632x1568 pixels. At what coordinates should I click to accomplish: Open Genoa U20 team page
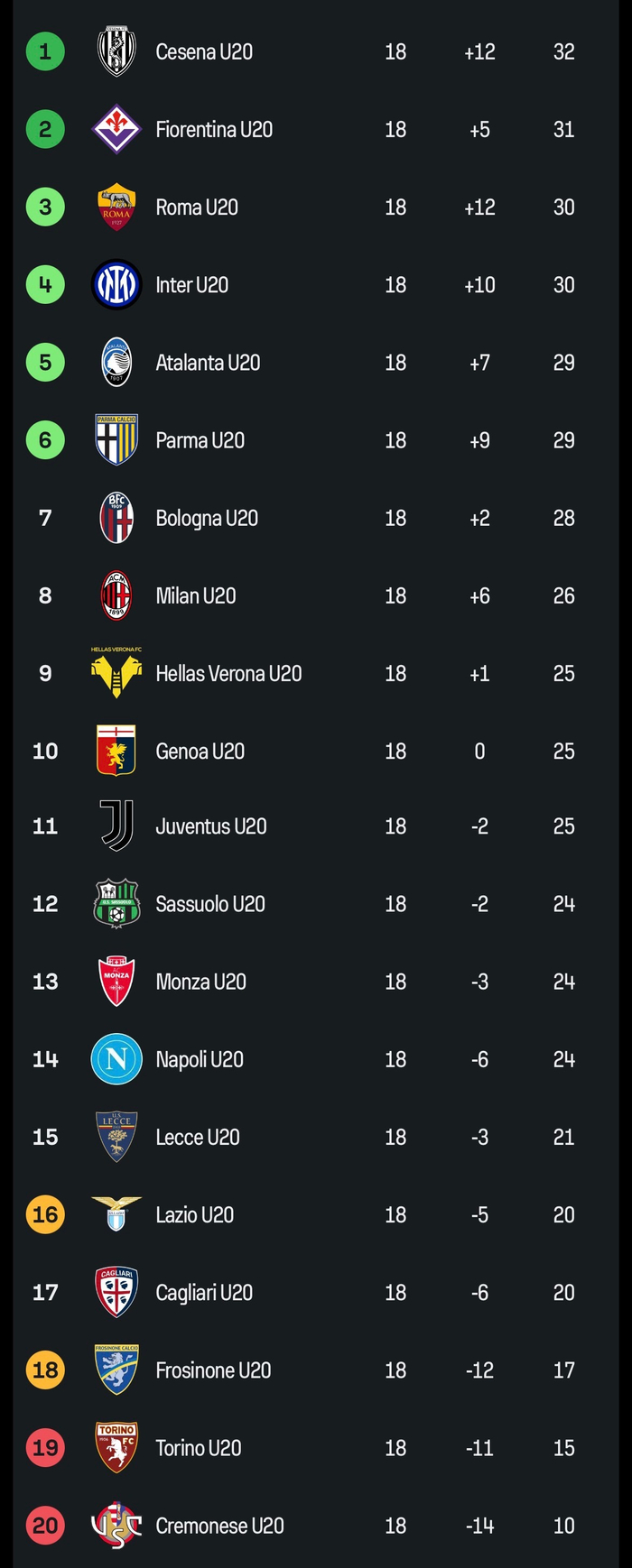point(200,751)
